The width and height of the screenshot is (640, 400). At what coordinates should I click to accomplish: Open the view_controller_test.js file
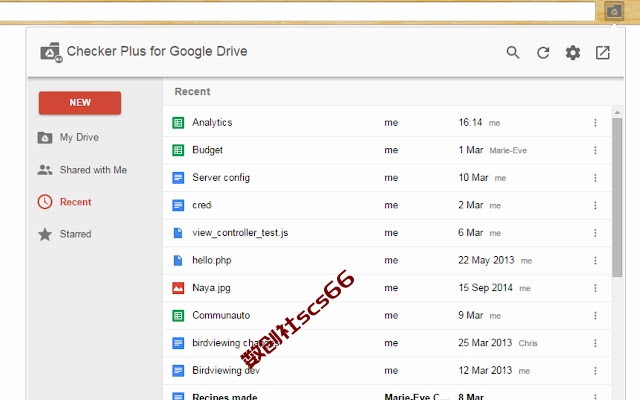[x=240, y=233]
